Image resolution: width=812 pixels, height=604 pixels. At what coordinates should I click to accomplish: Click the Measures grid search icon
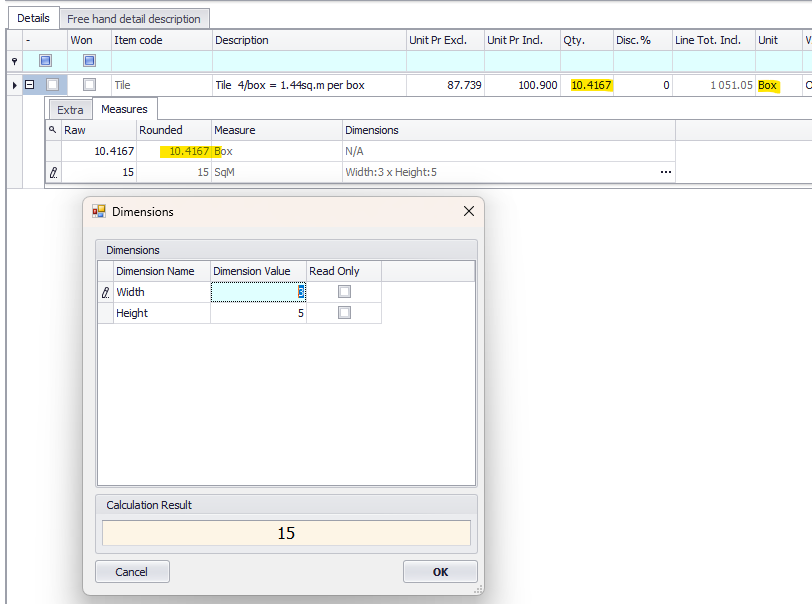coord(53,130)
